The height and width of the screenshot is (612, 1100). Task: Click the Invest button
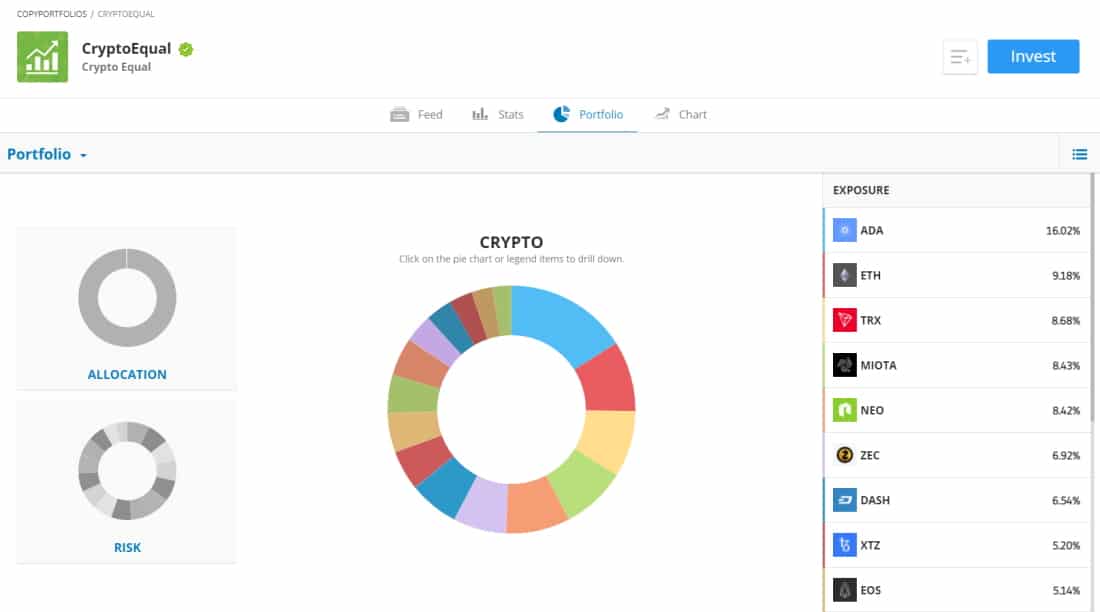(x=1033, y=57)
